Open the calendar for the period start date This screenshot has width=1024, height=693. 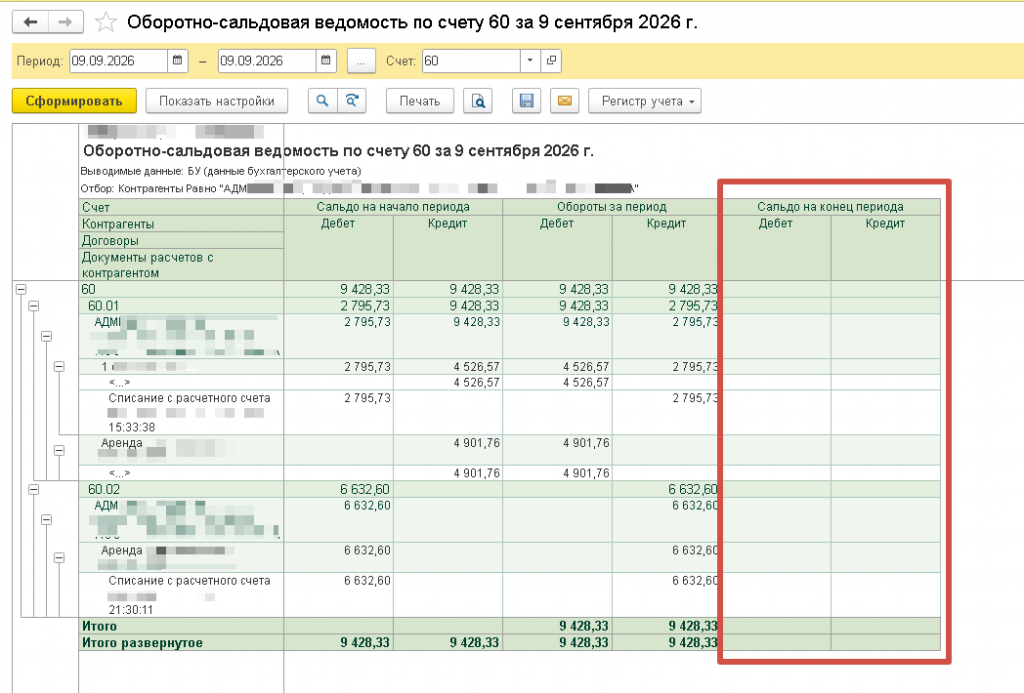(177, 61)
